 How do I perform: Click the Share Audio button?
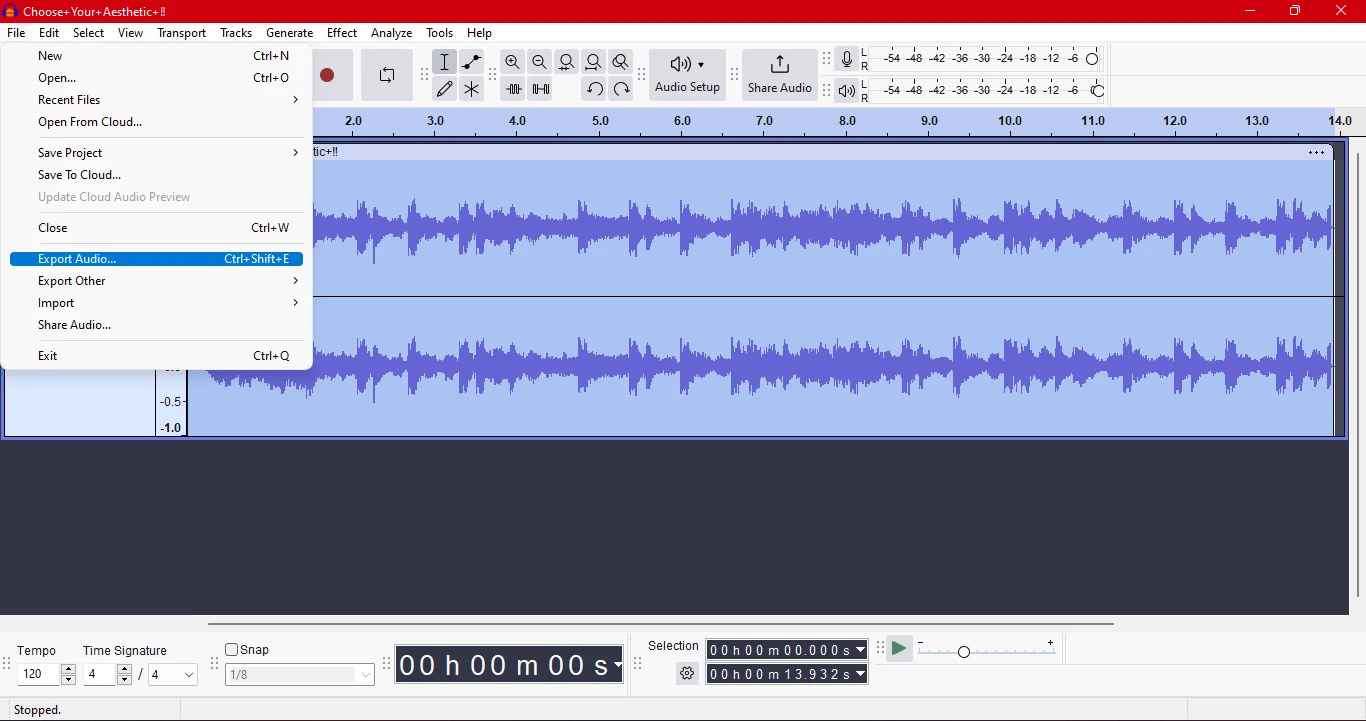780,75
